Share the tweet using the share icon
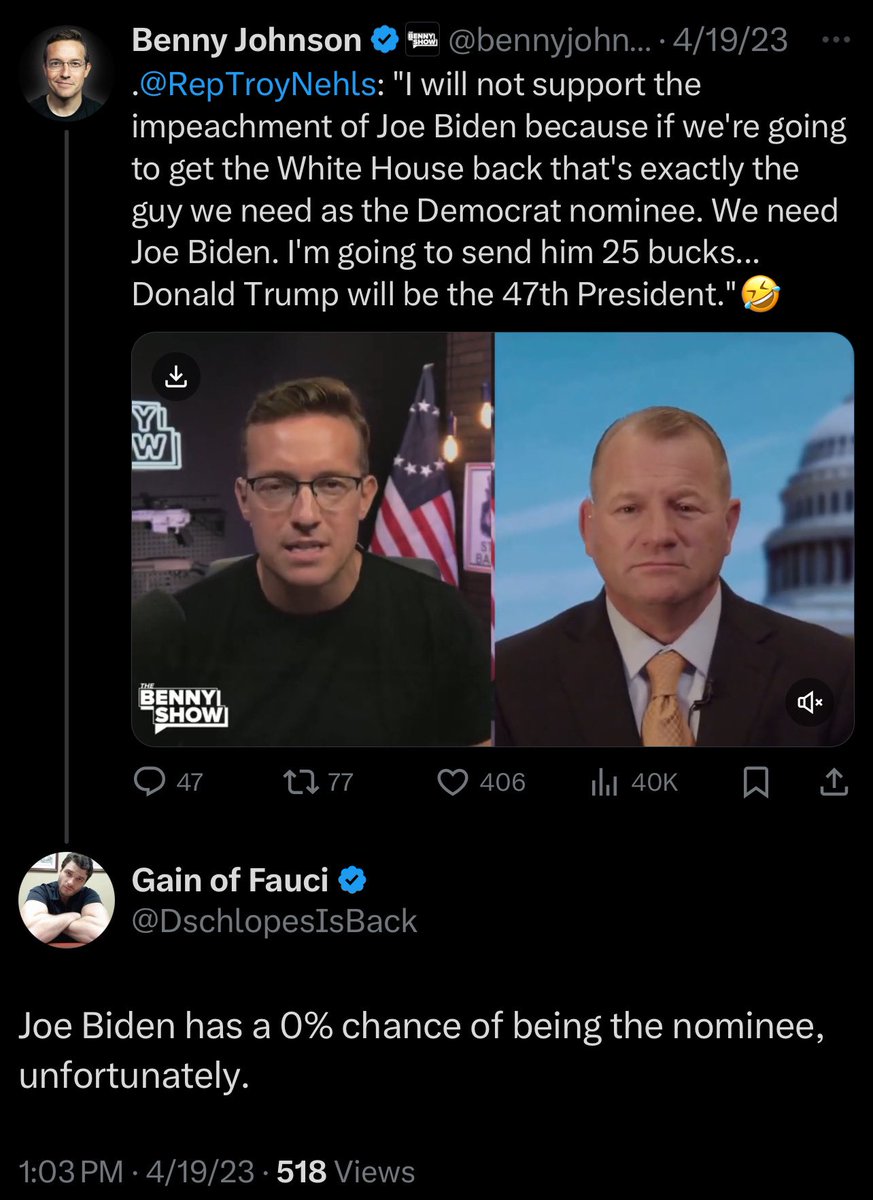This screenshot has width=873, height=1200. (832, 782)
